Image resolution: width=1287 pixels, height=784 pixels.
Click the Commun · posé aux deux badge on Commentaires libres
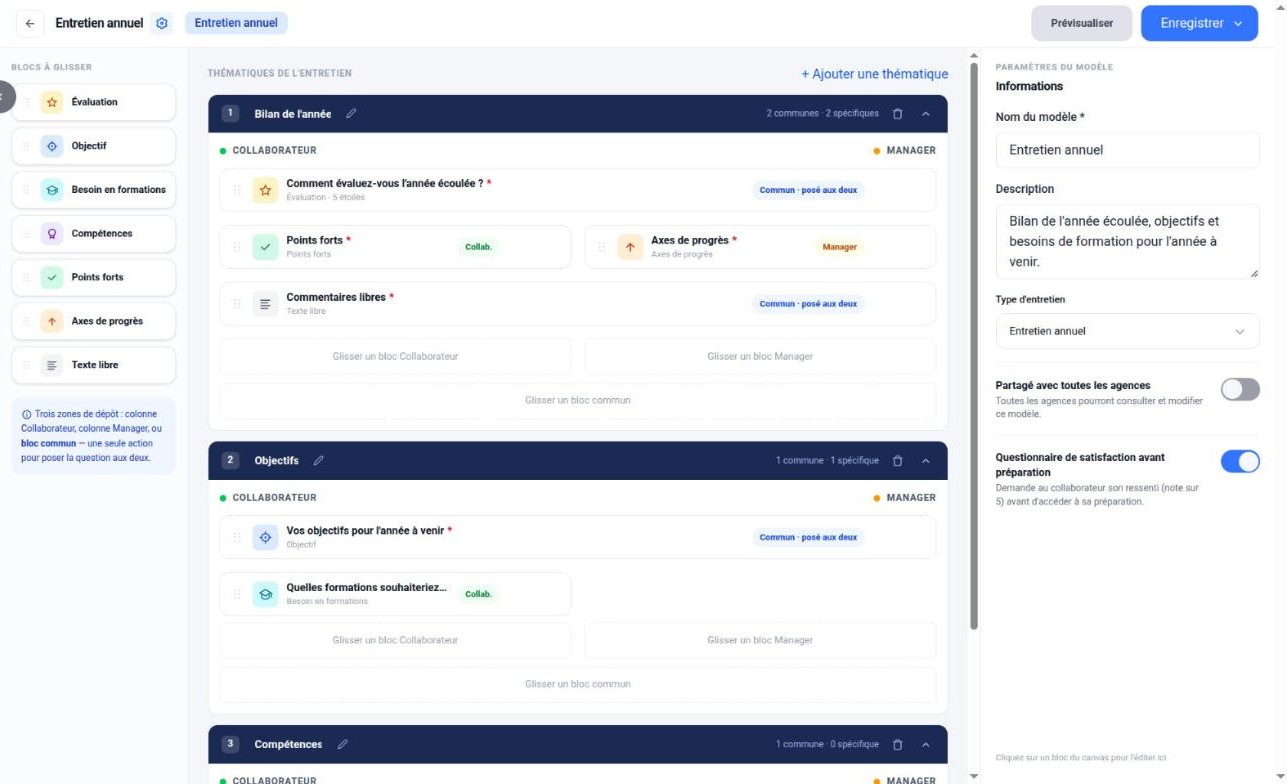pos(808,304)
